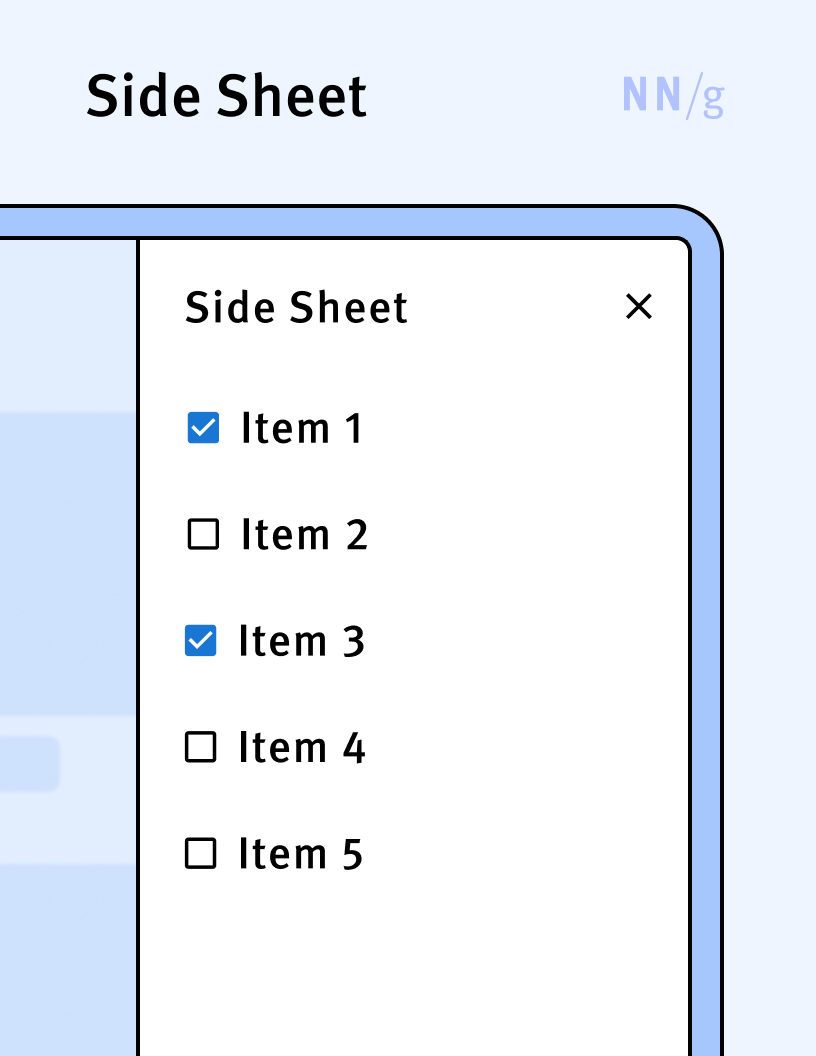Click the bottom dimmed background content block
816x1056 pixels.
66,960
